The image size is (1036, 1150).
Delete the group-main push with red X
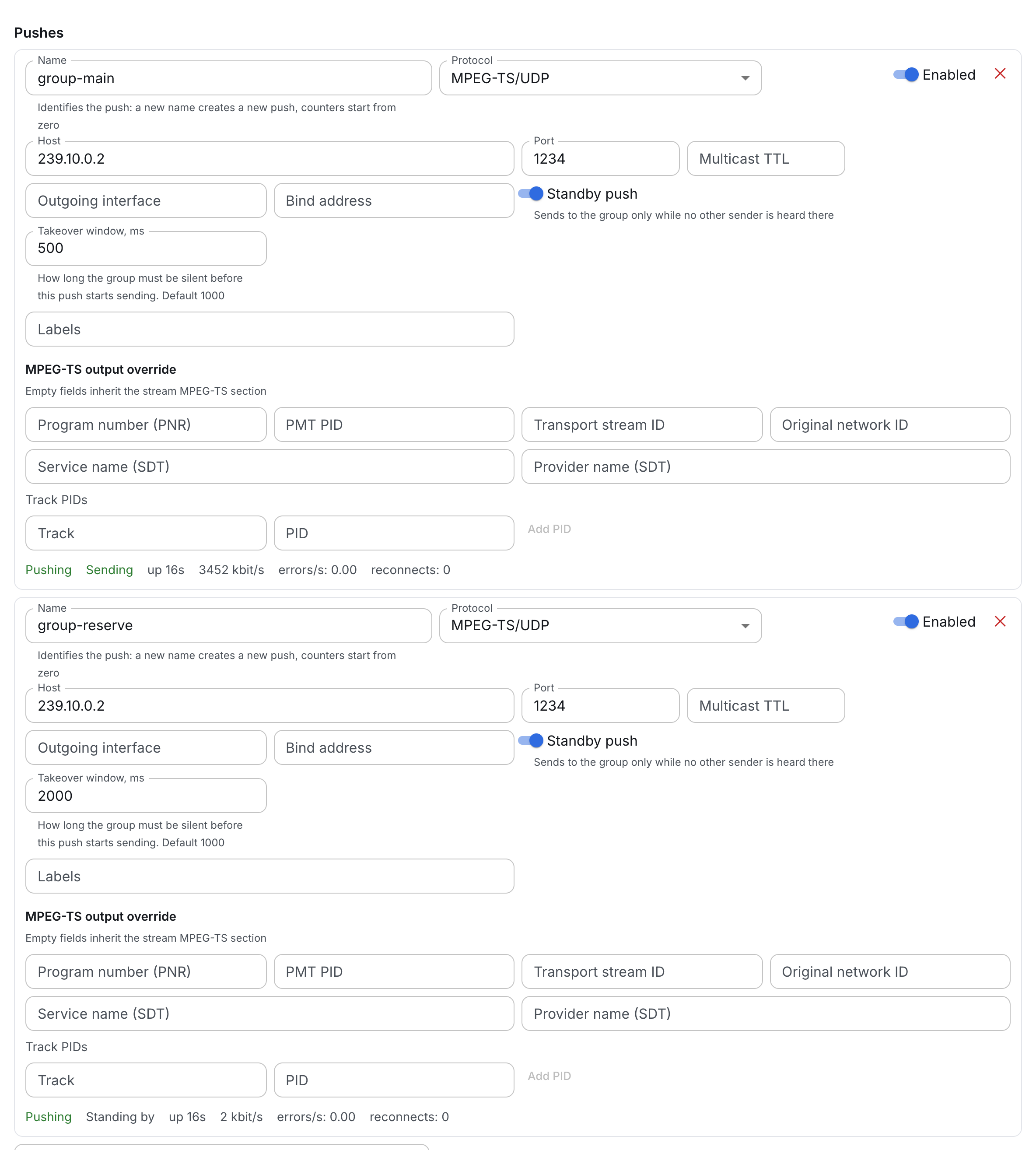point(1000,74)
